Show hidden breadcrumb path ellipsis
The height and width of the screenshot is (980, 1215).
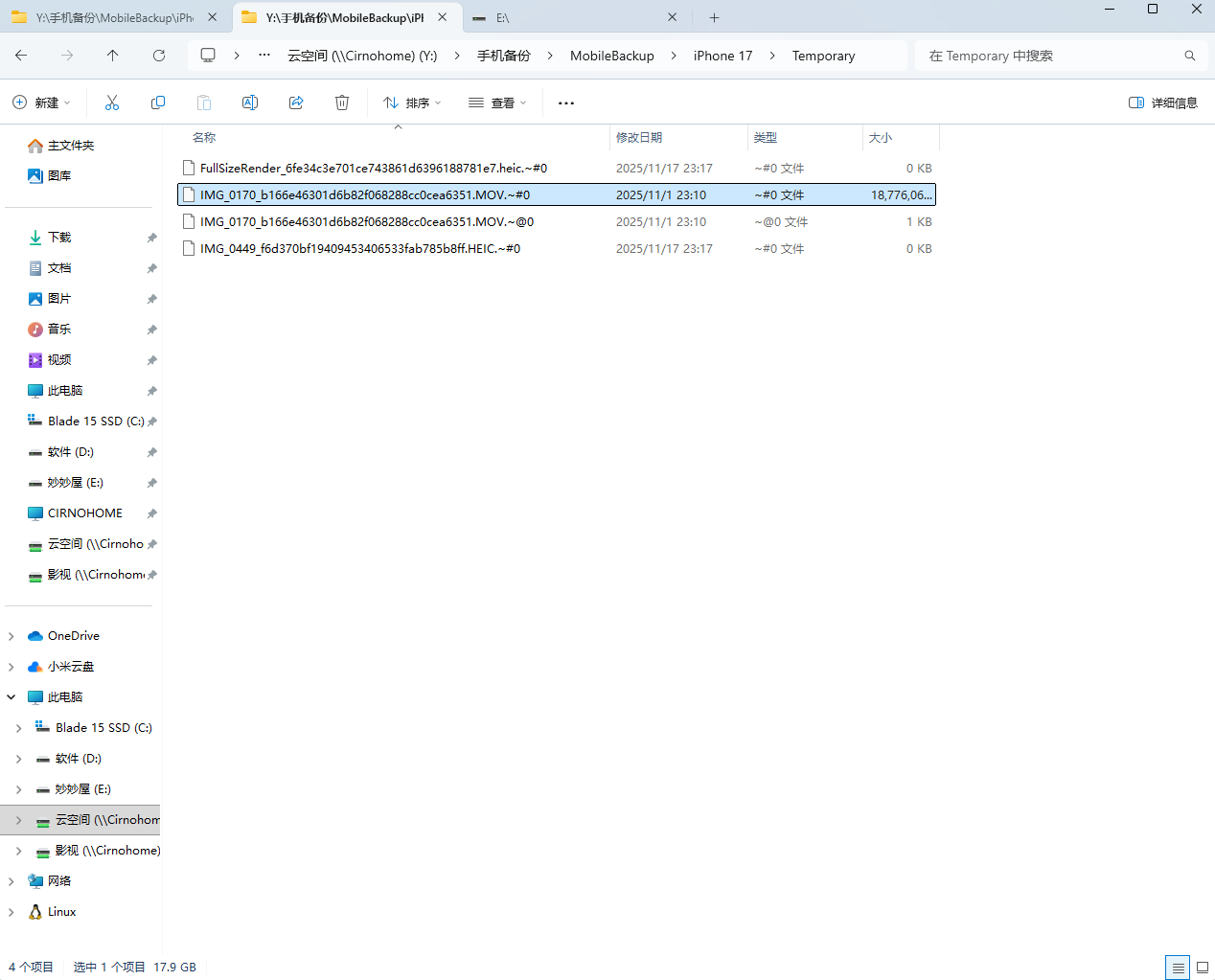[264, 56]
